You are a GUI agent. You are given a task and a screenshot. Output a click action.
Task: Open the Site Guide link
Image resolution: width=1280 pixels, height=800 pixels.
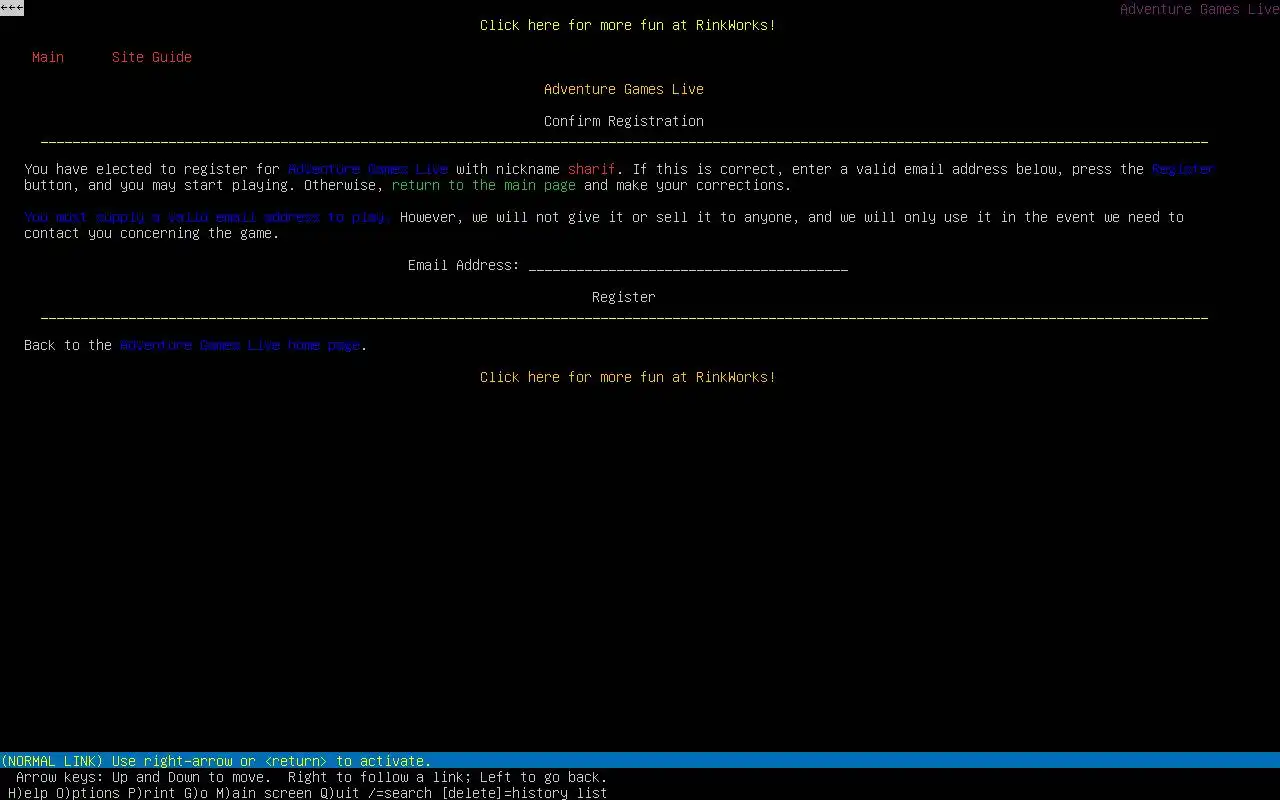[152, 57]
